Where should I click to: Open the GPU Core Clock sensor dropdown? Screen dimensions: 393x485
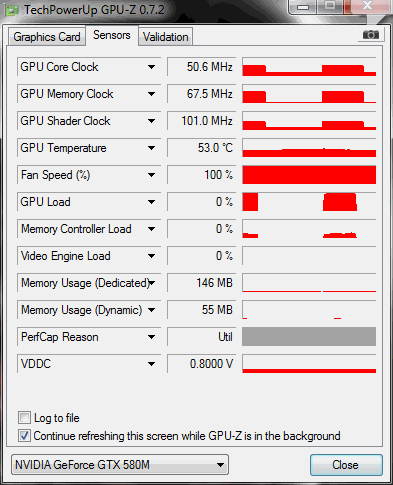(x=151, y=67)
